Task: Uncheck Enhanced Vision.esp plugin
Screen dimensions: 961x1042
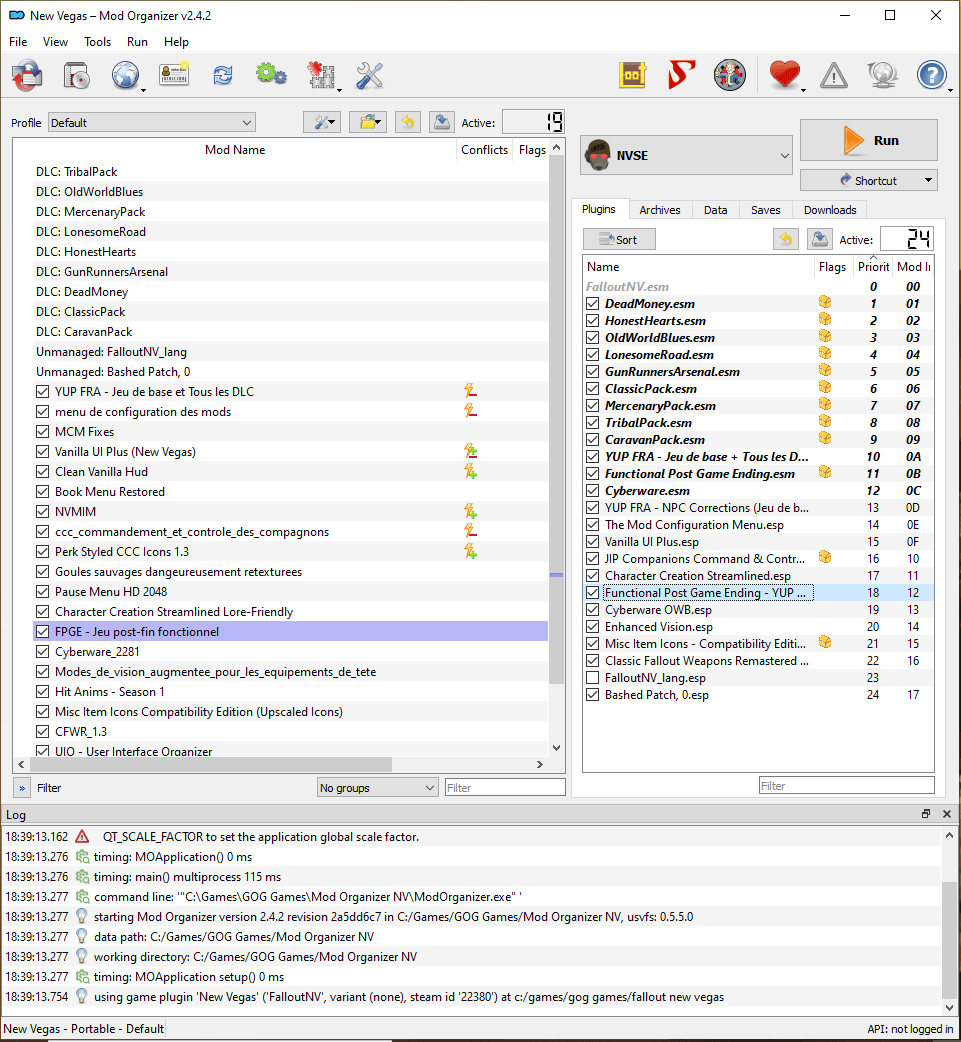Action: coord(593,627)
